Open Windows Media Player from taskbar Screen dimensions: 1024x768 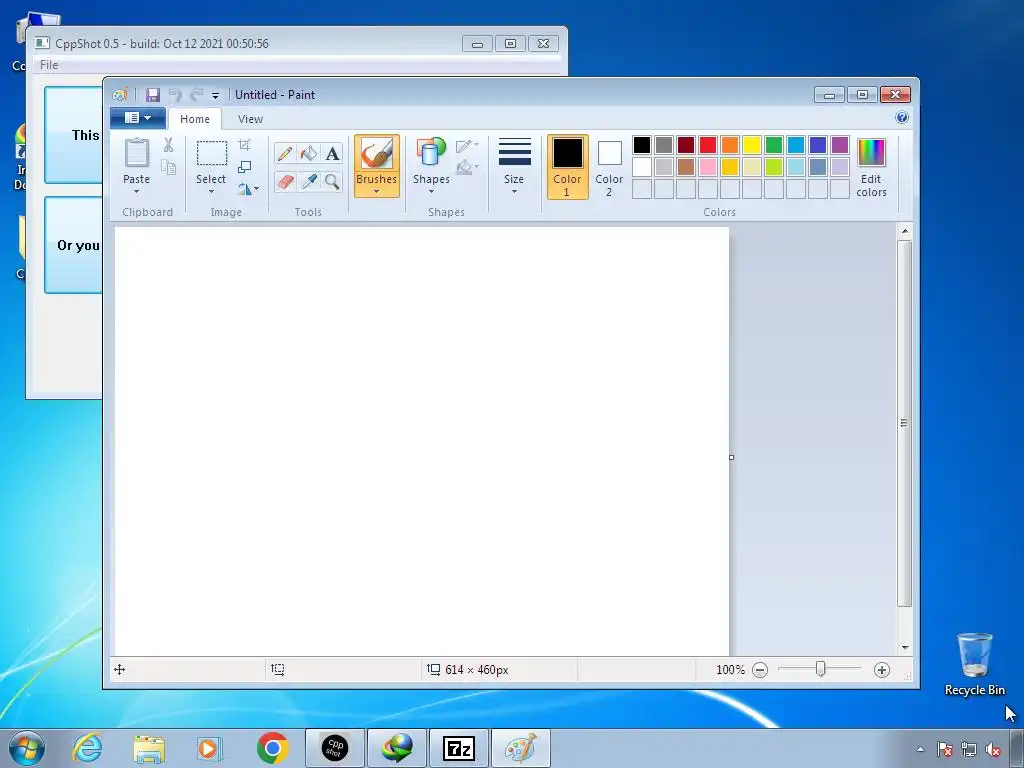point(210,748)
